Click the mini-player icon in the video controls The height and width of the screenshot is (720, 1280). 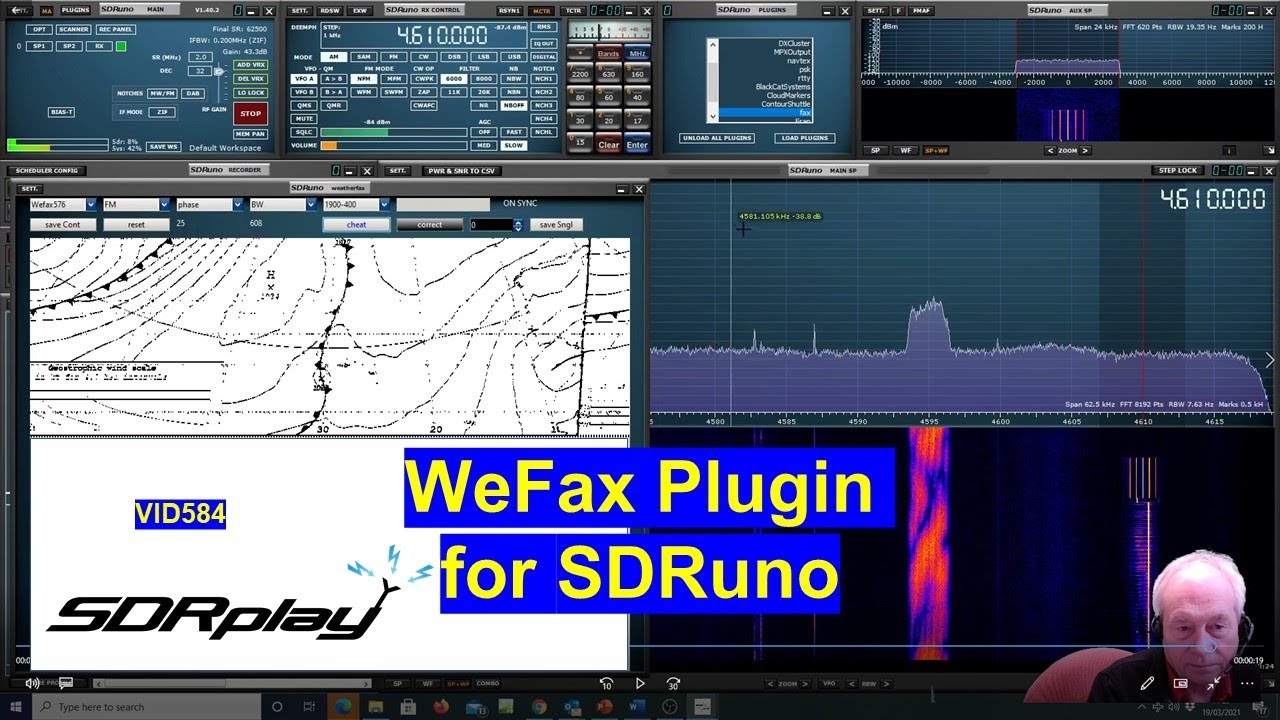[1181, 684]
